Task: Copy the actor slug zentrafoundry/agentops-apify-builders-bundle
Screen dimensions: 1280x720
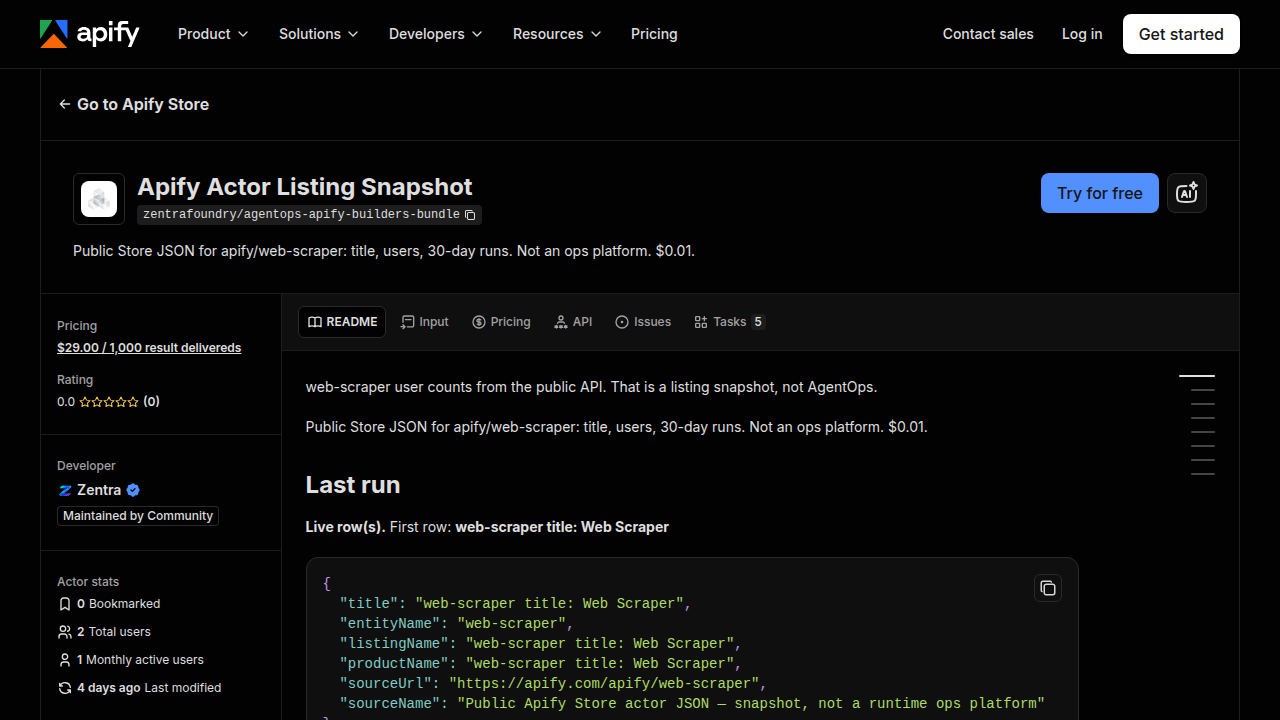Action: pos(470,215)
